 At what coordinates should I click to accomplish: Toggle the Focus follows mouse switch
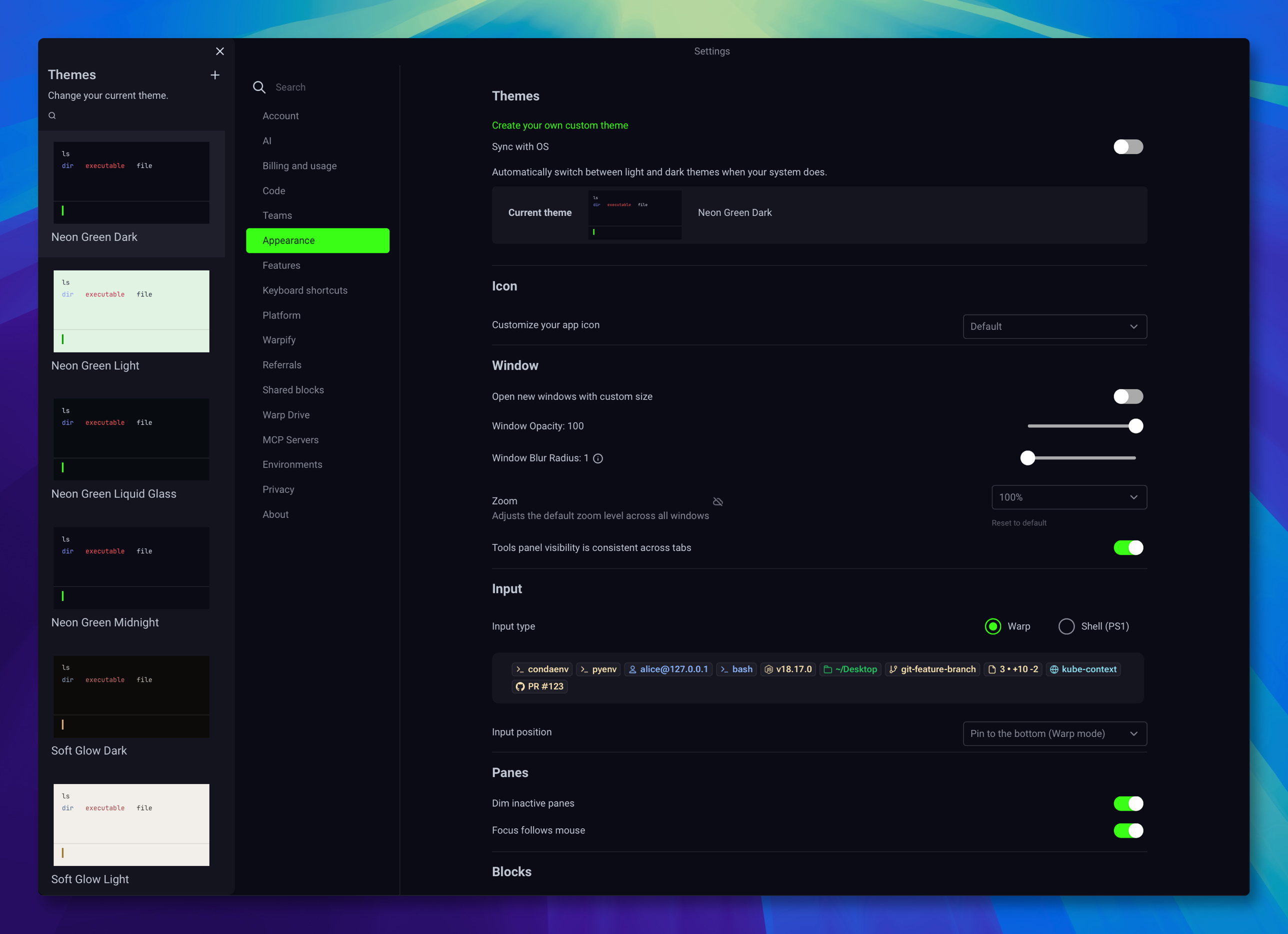point(1128,830)
